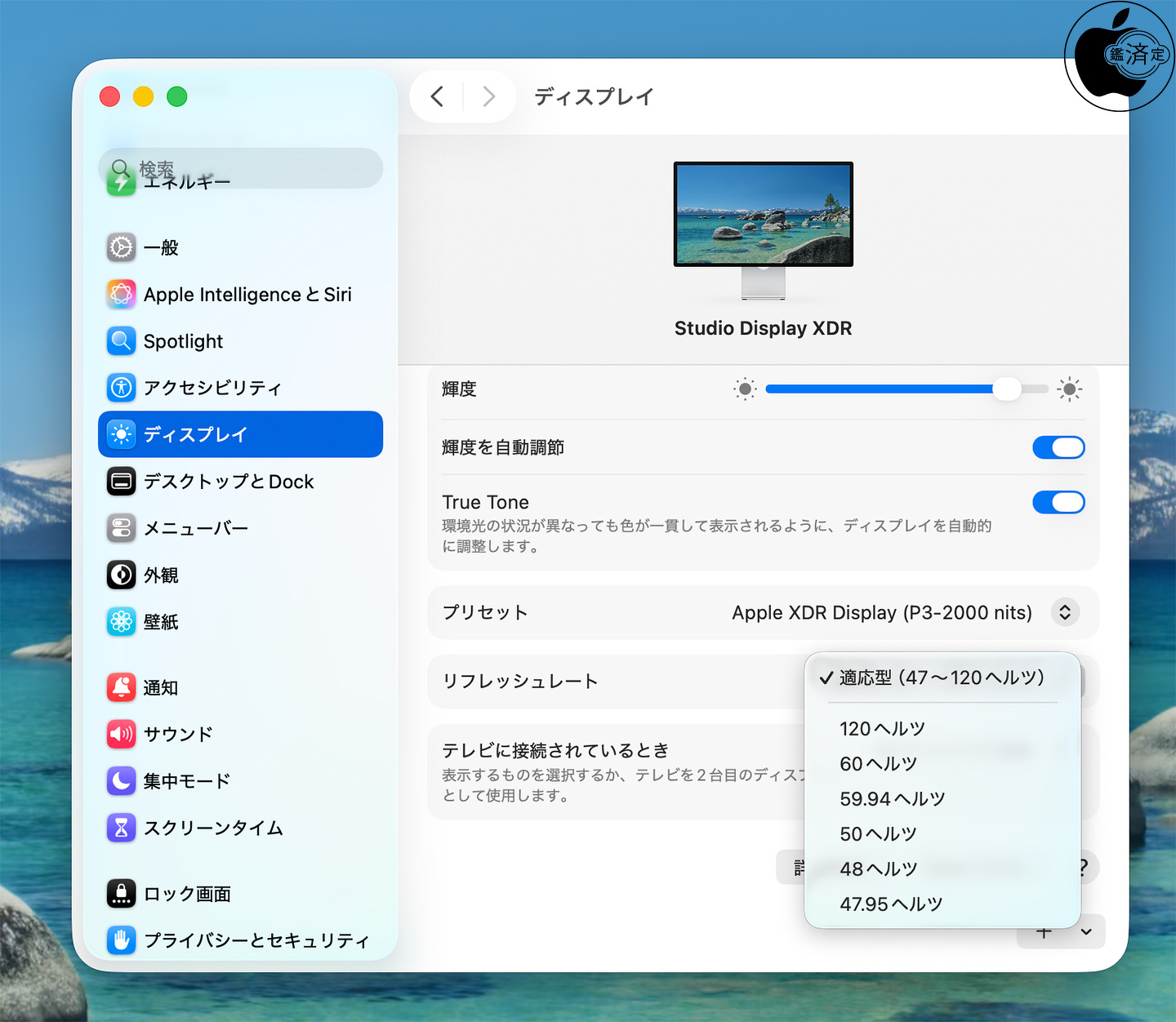This screenshot has width=1176, height=1022.
Task: Open Accessibility (アクセシビリティ) icon
Action: [122, 387]
